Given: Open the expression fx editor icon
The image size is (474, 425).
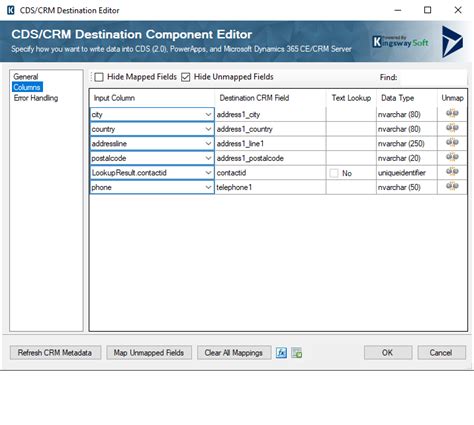Looking at the screenshot, I should [x=281, y=353].
